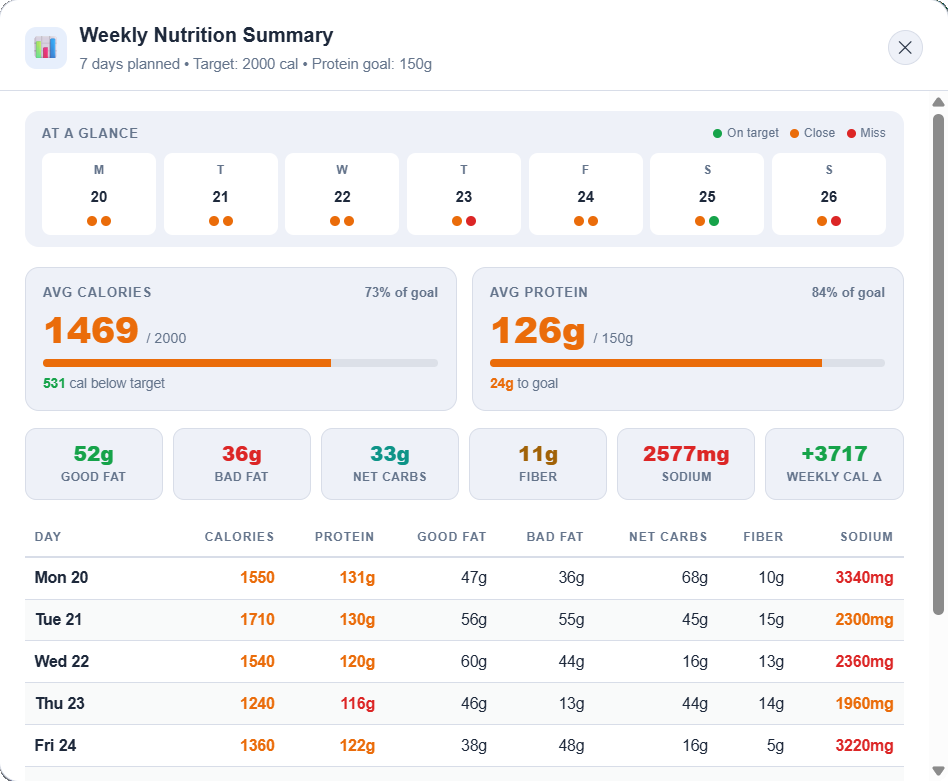The image size is (948, 781).
Task: Select Thursday 23 day card
Action: (464, 194)
